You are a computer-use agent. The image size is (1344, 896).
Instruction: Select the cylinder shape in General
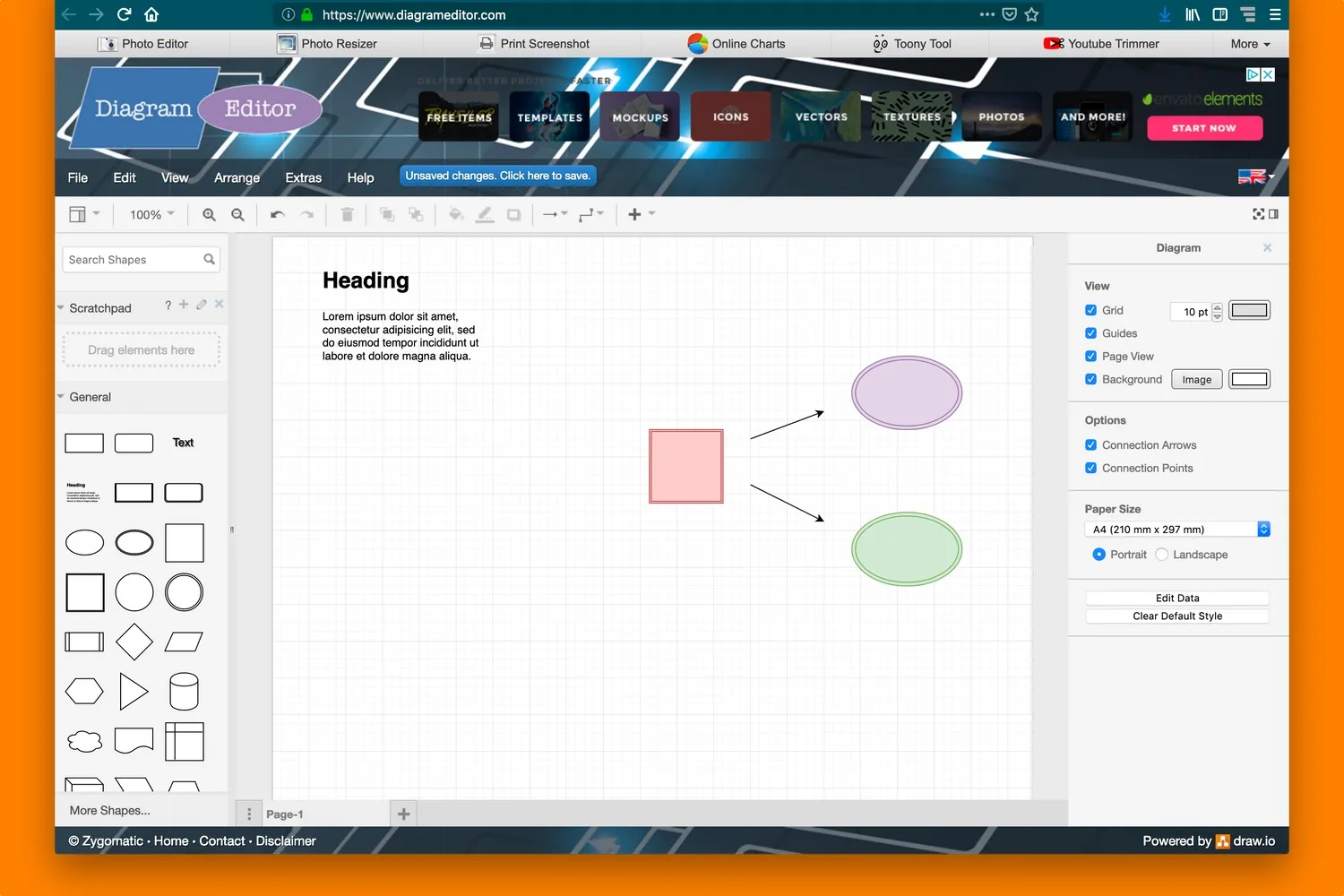pyautogui.click(x=184, y=692)
